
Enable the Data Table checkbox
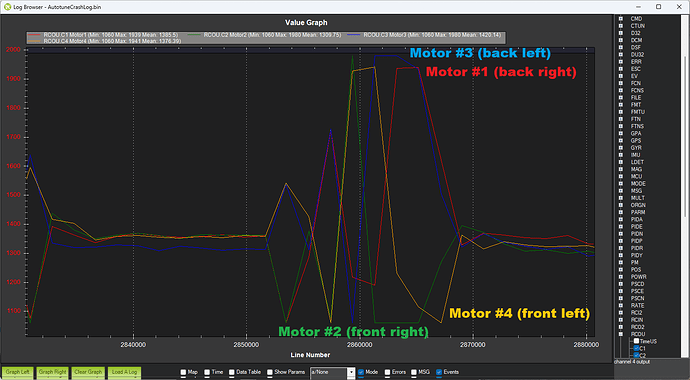point(231,372)
